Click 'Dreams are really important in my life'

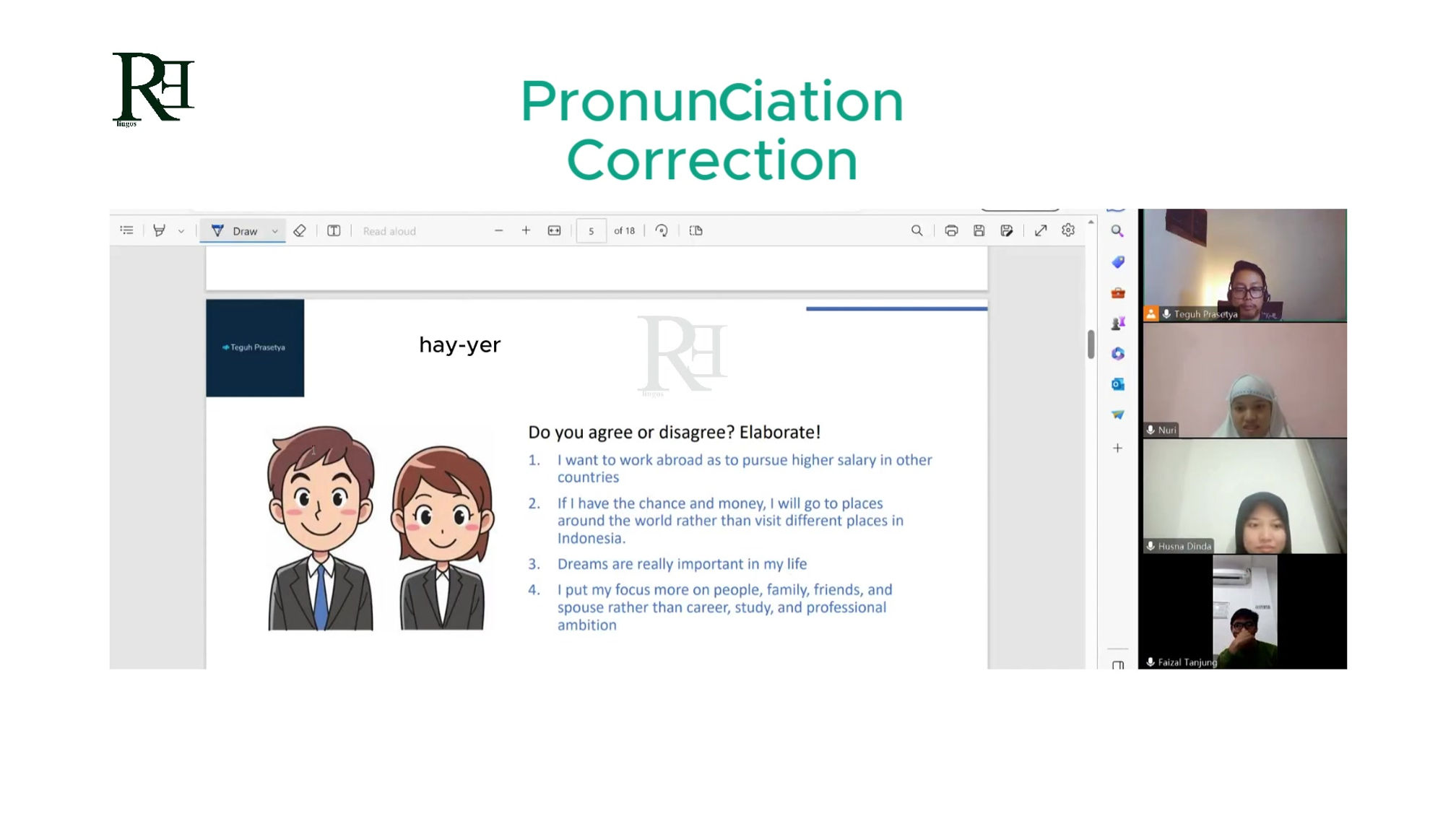pos(682,565)
